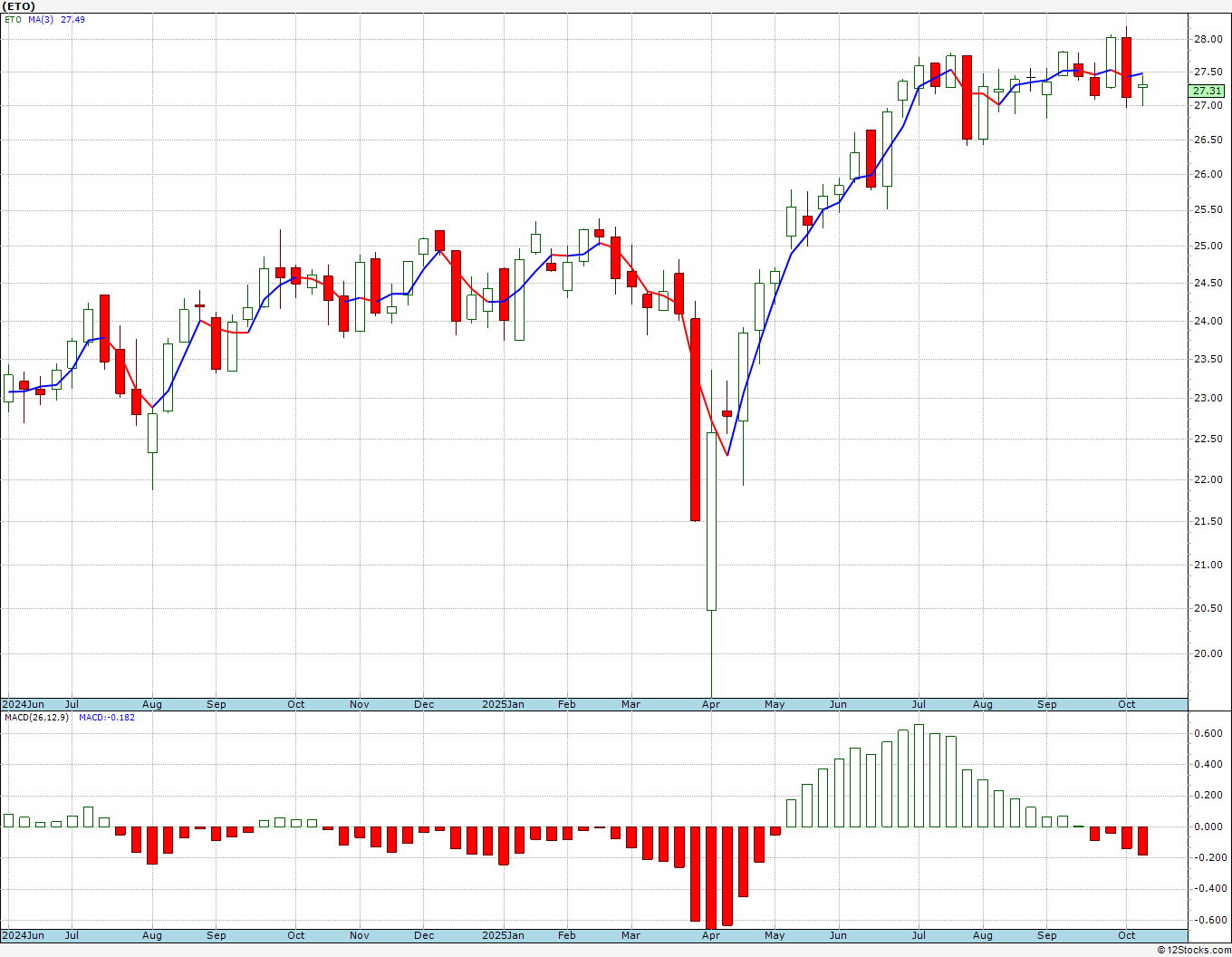Screen dimensions: 1232x957
Task: Select Apr on the MACD panel time axis
Action: 711,935
